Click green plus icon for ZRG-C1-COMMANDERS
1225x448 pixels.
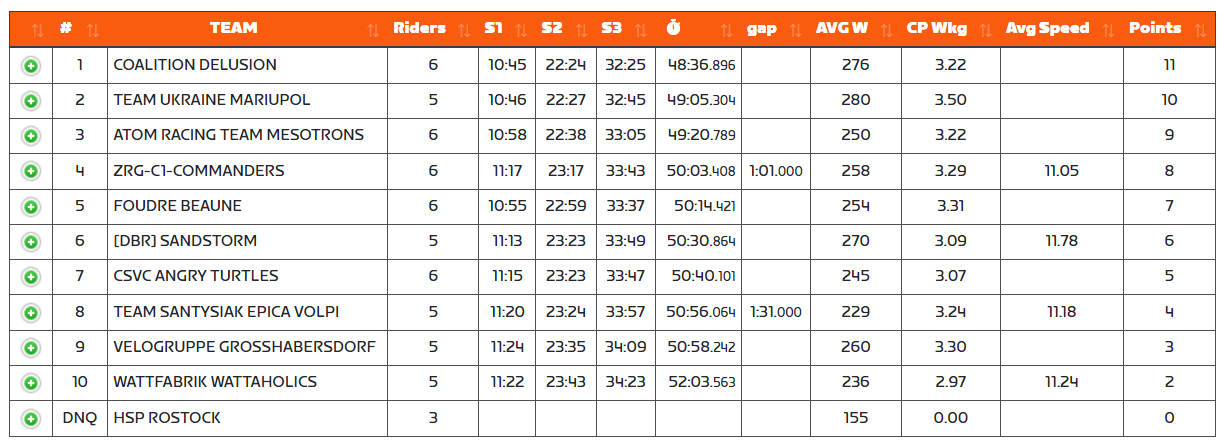pyautogui.click(x=31, y=172)
